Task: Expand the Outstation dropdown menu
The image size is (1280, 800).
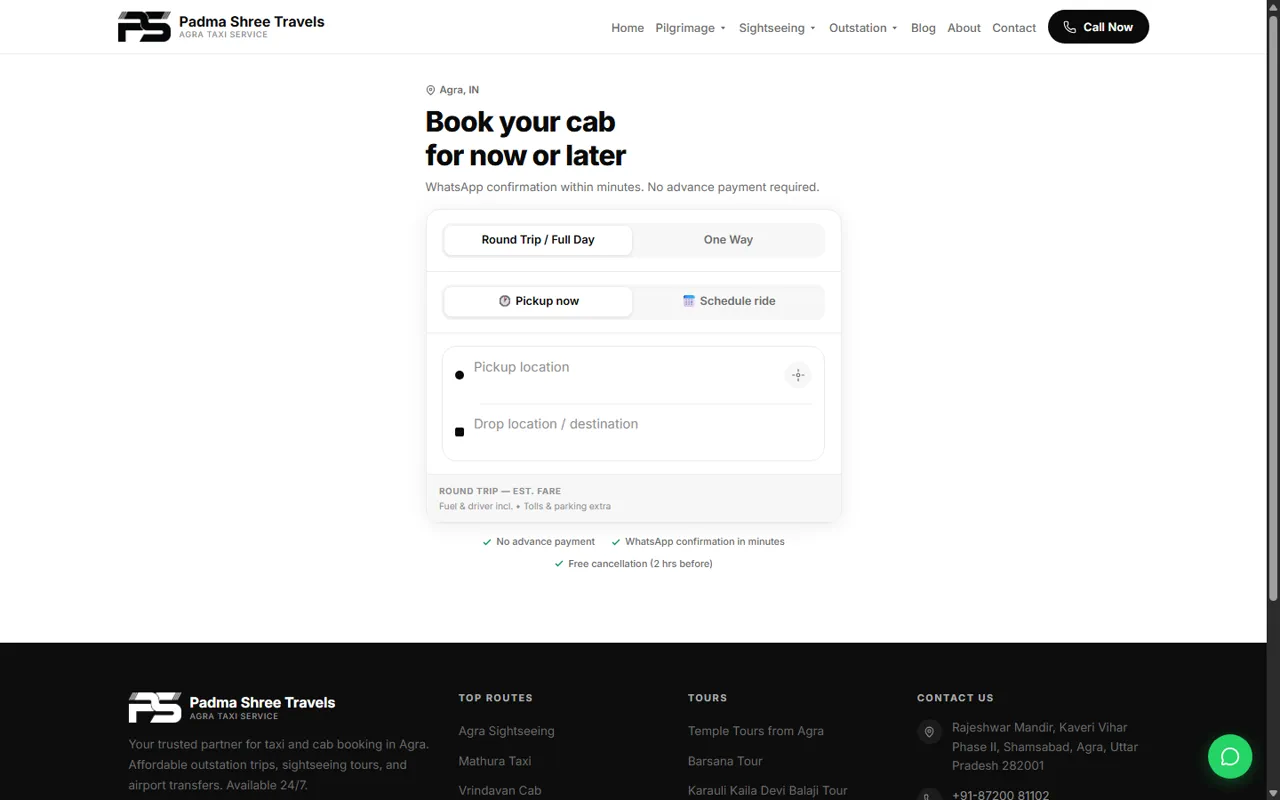Action: 863,28
